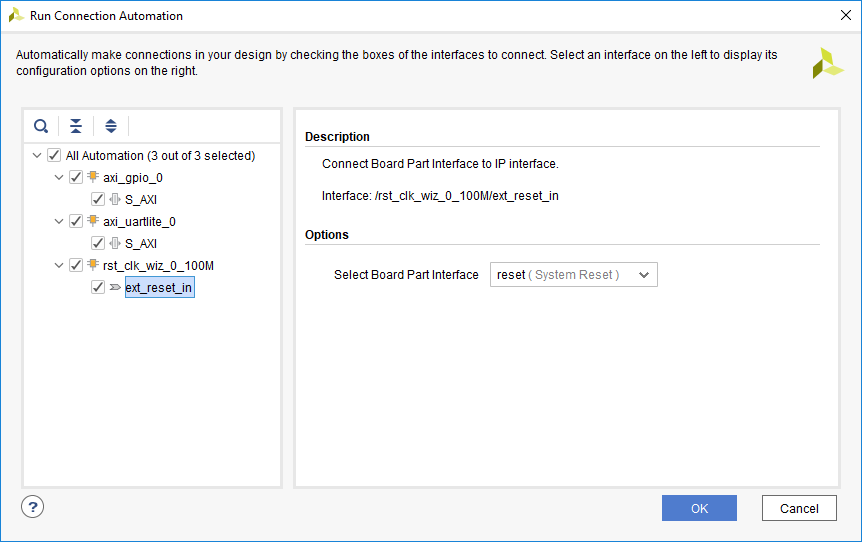The image size is (862, 542).
Task: Click 'Connect Board Part Interface to IP interface.' text
Action: tap(440, 164)
